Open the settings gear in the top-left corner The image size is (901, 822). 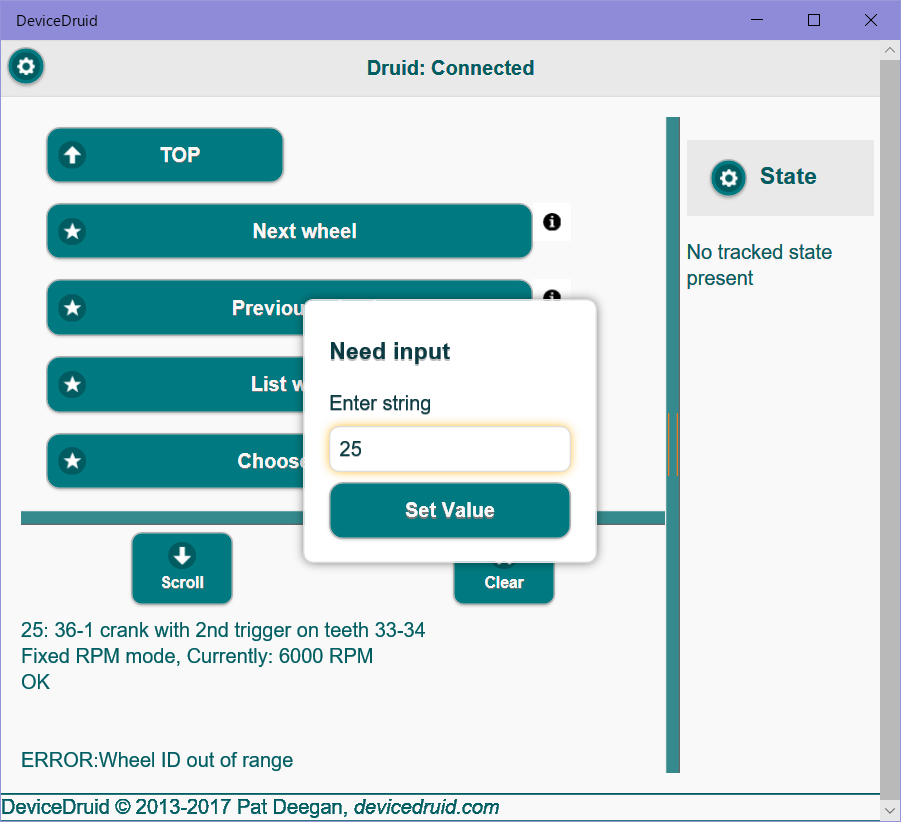click(25, 67)
